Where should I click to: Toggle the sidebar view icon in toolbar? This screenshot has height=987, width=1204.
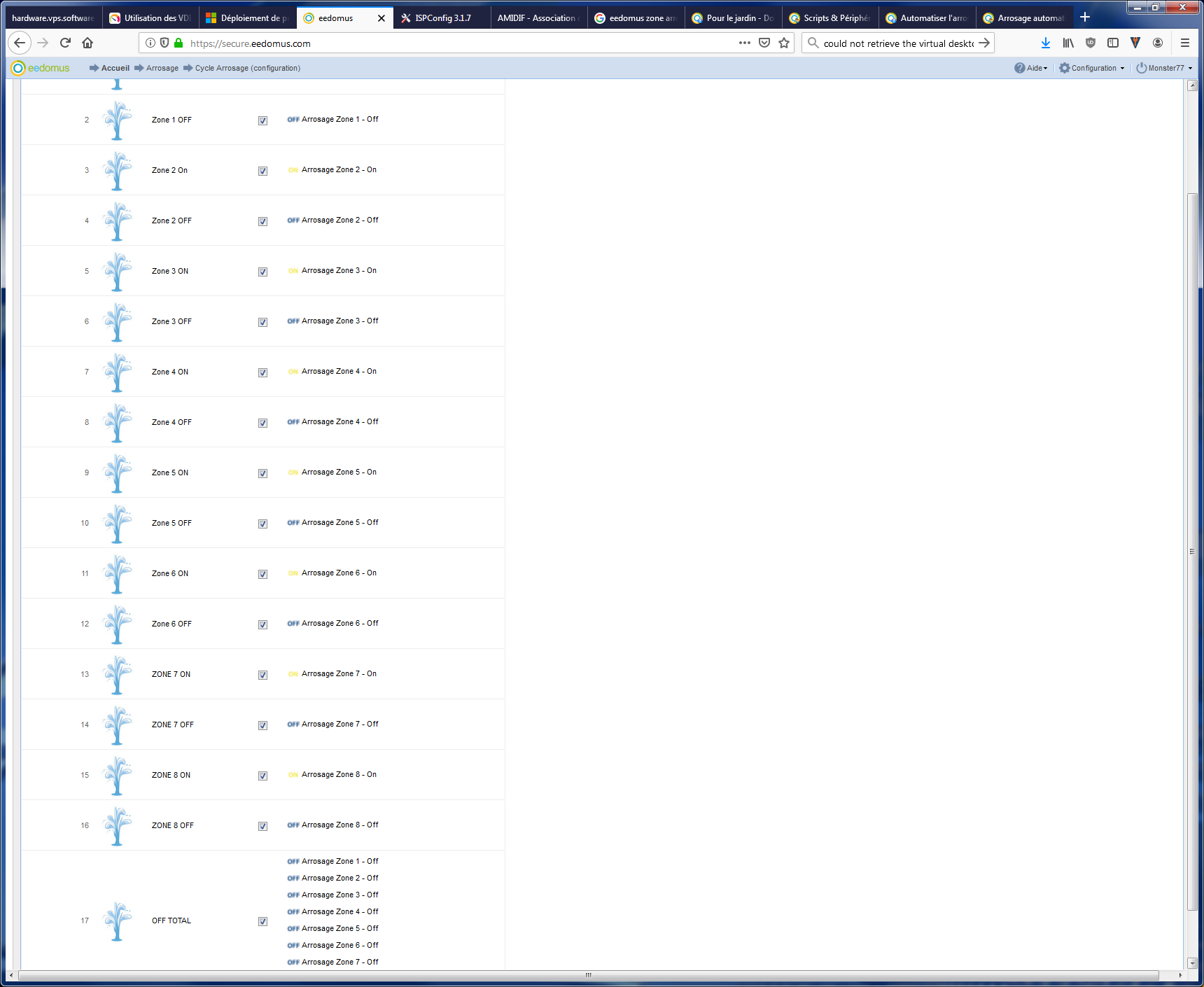[x=1113, y=43]
